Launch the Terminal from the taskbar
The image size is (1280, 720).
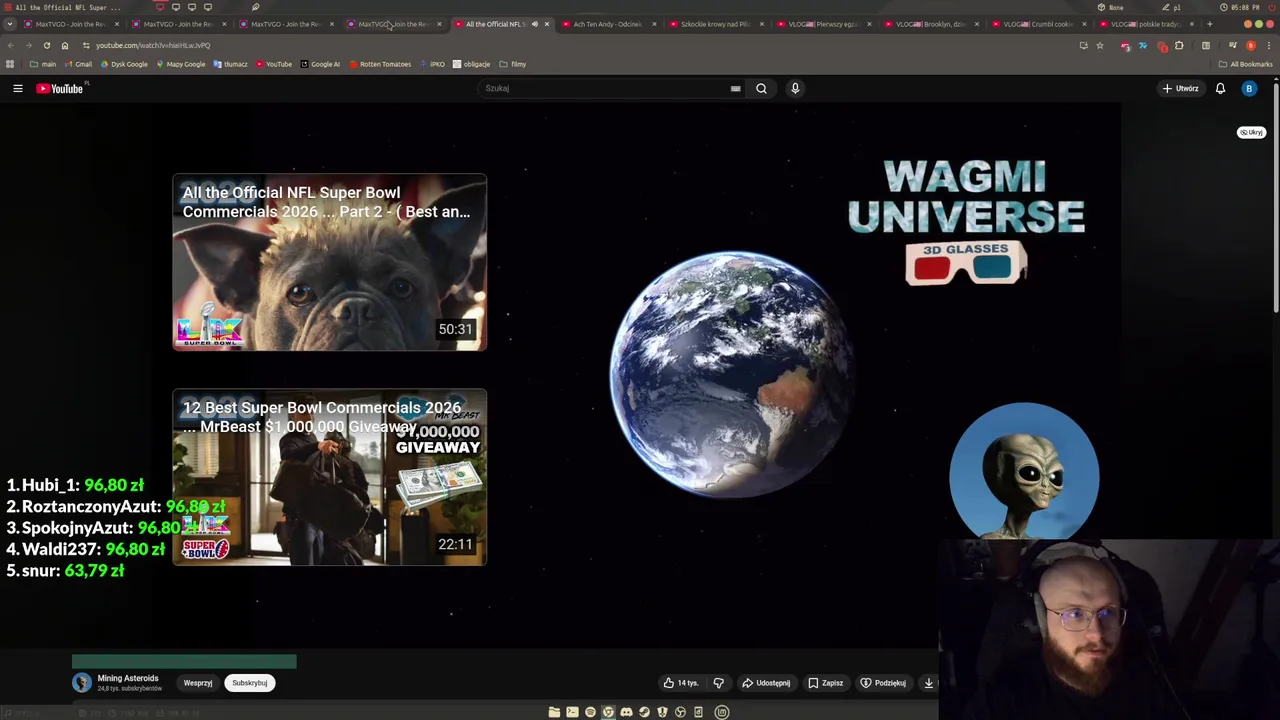tap(572, 712)
